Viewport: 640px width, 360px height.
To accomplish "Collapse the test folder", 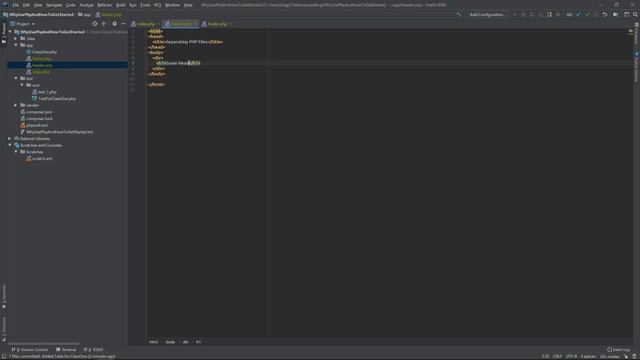I will pyautogui.click(x=16, y=78).
